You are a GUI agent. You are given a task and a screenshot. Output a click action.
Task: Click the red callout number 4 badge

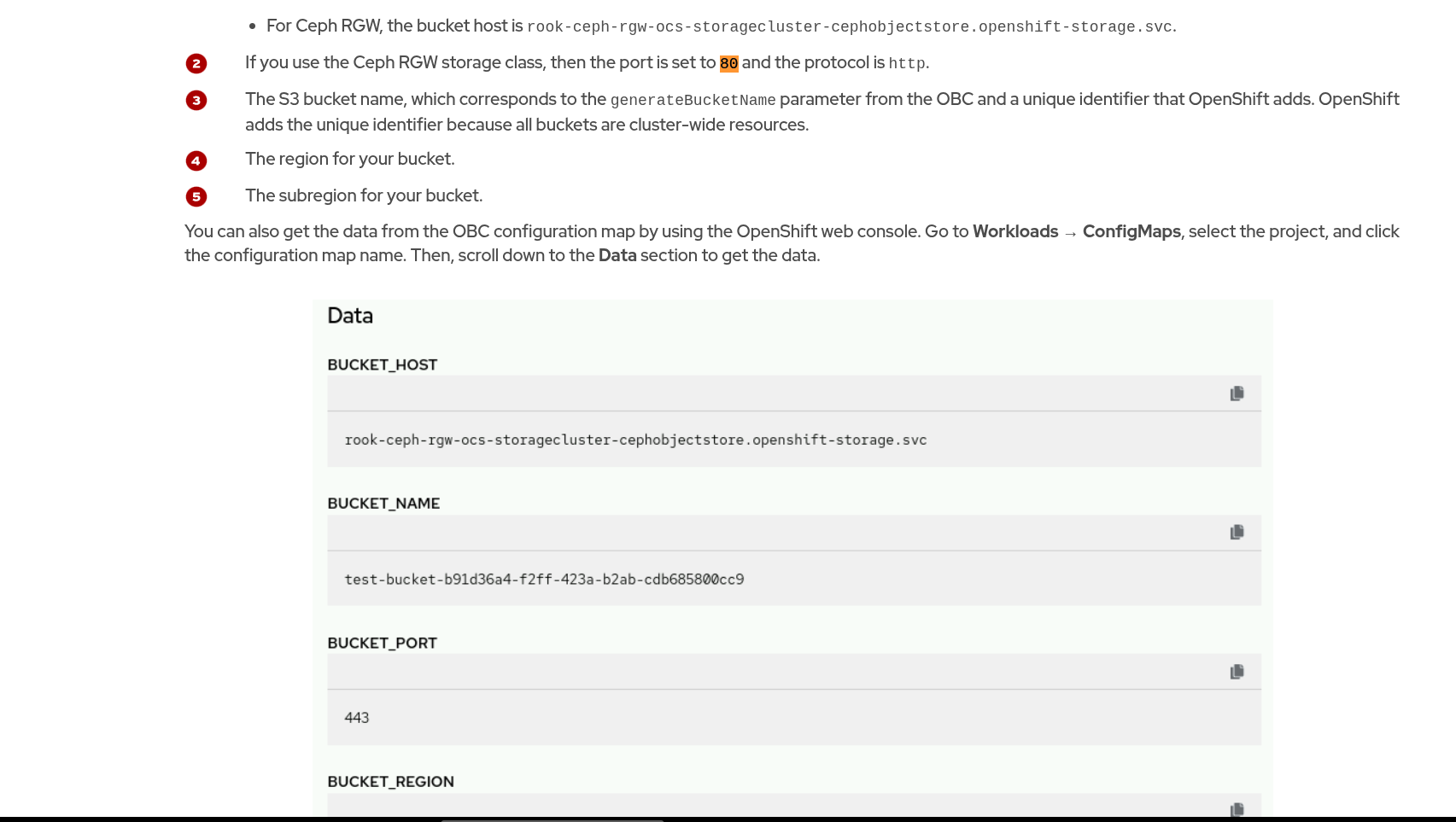pos(196,160)
